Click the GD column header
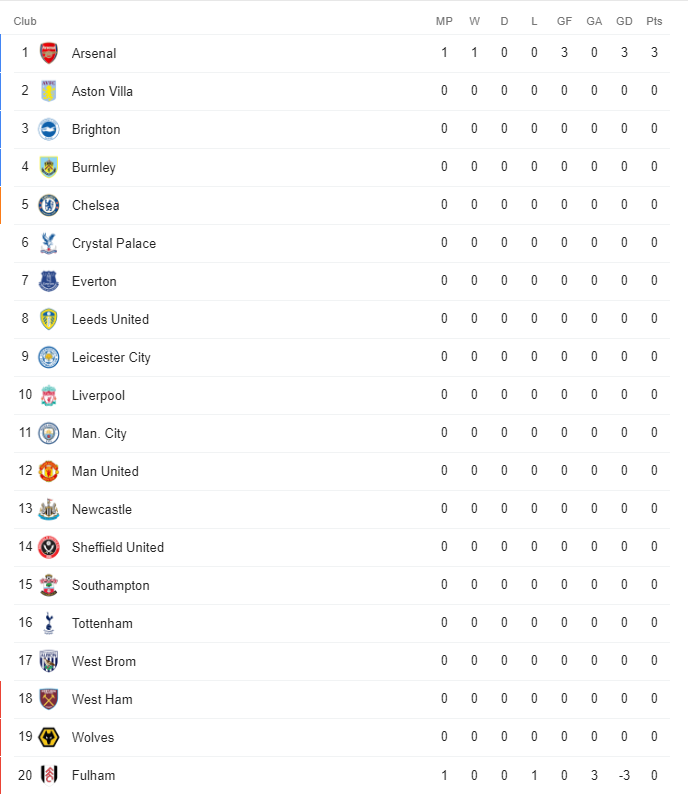 click(x=624, y=21)
